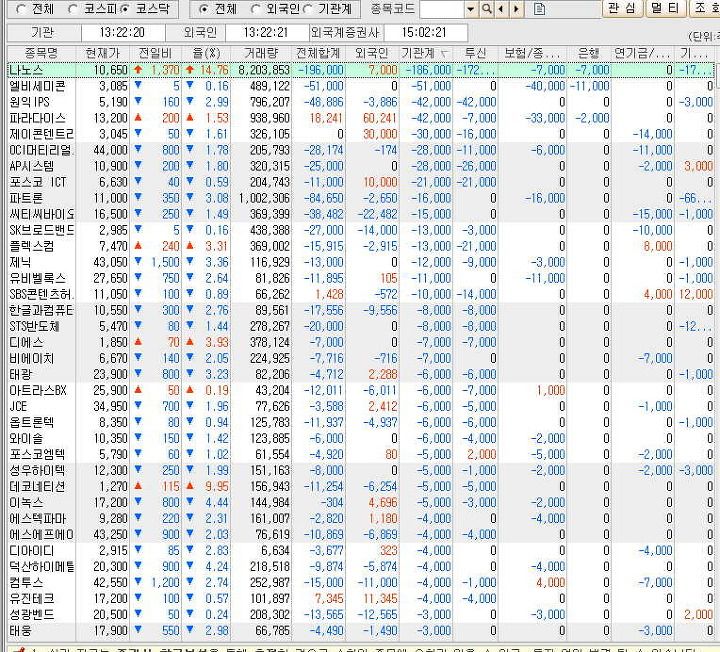Select the first 전체 market radio button
Image resolution: width=720 pixels, height=652 pixels.
click(x=21, y=9)
